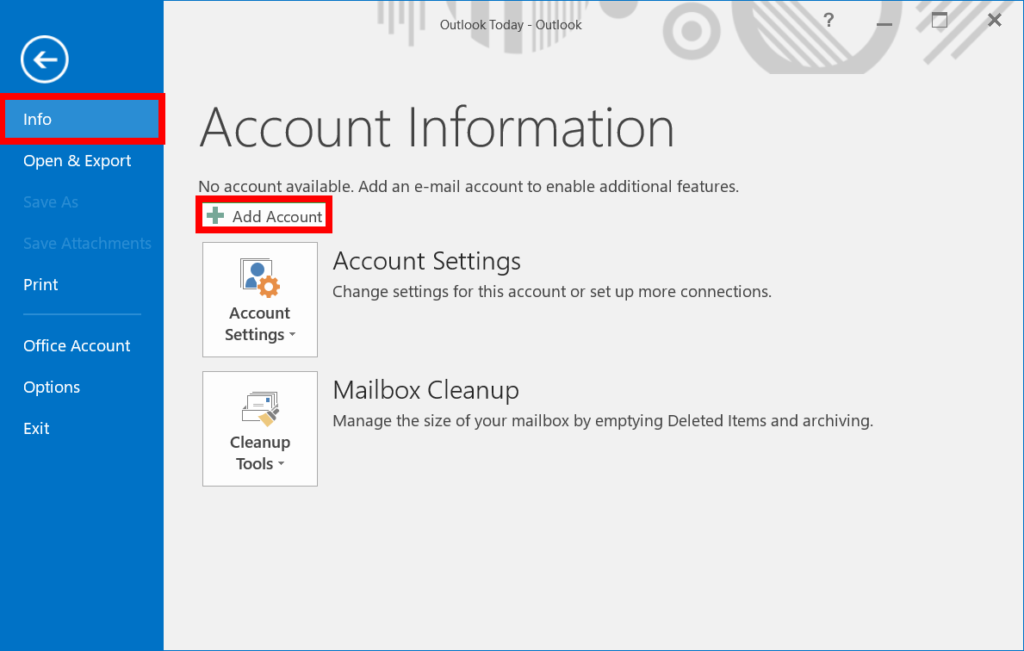Minimize the Outlook window
The width and height of the screenshot is (1024, 651).
point(884,22)
